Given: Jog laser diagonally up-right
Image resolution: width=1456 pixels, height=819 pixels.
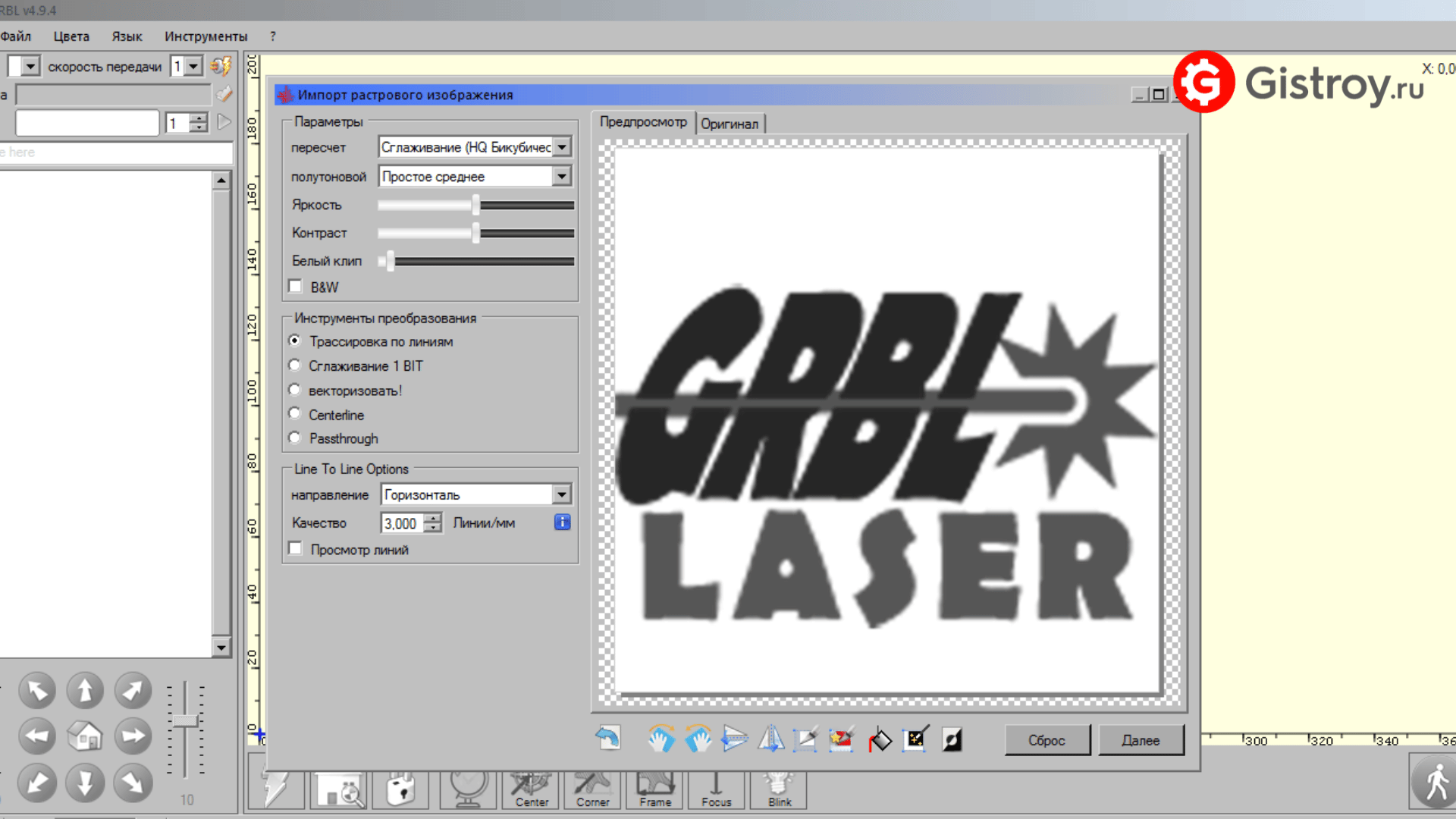Looking at the screenshot, I should [x=133, y=690].
